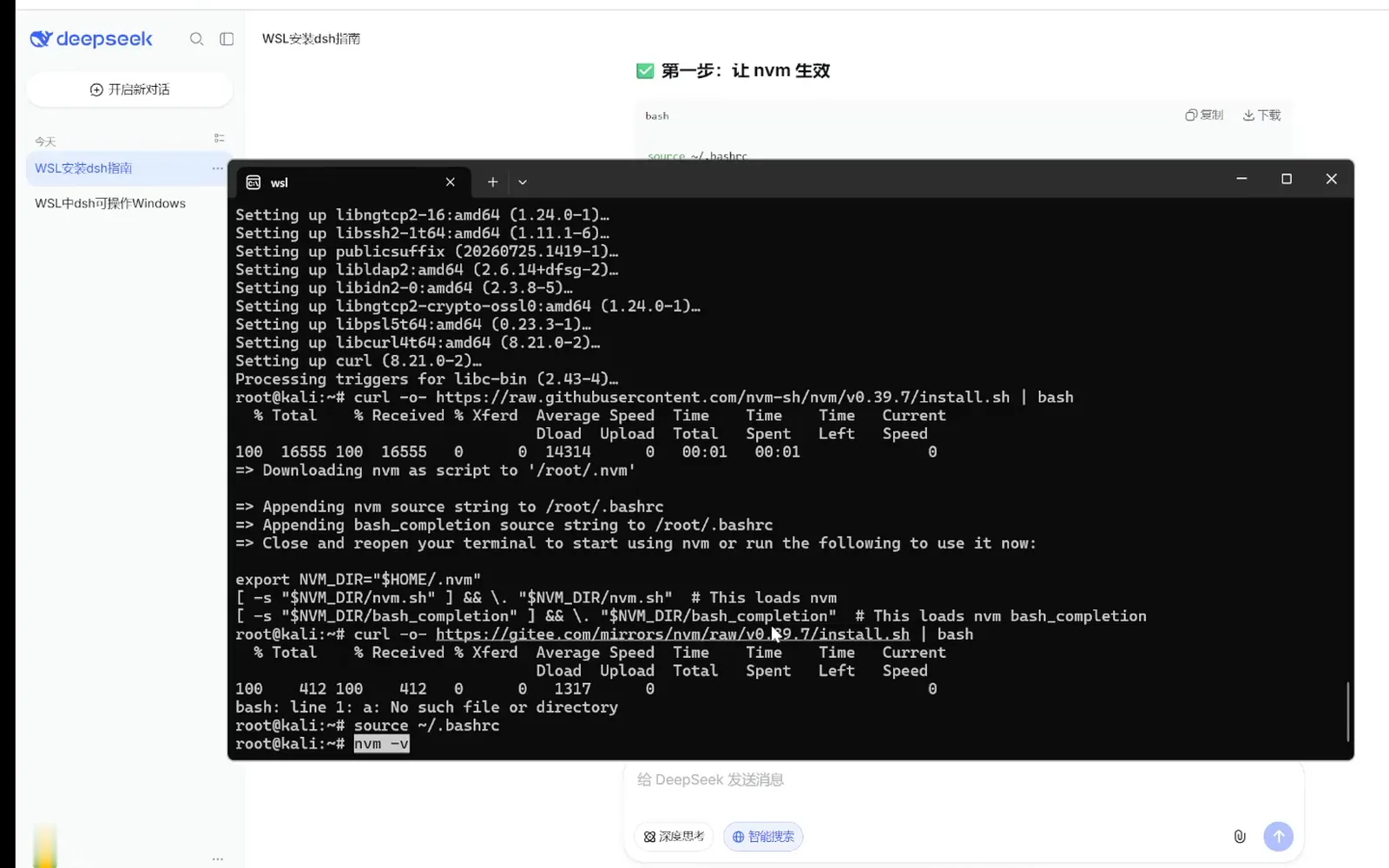
Task: Click the 第一步:让 nvm 生效 heading
Action: tap(746, 71)
